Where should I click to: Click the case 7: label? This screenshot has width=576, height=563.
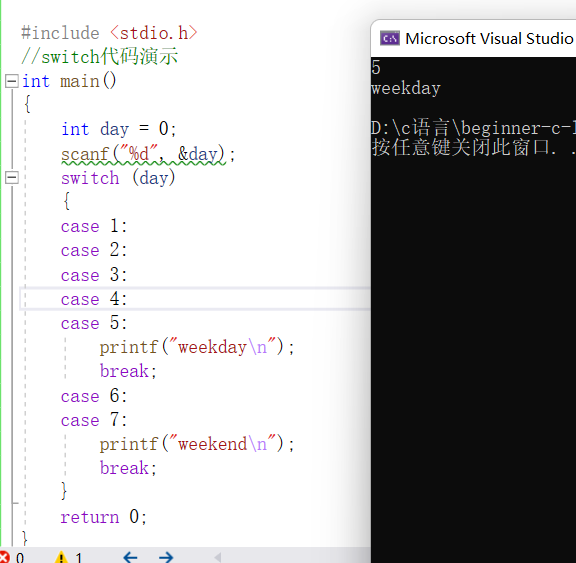click(x=94, y=420)
